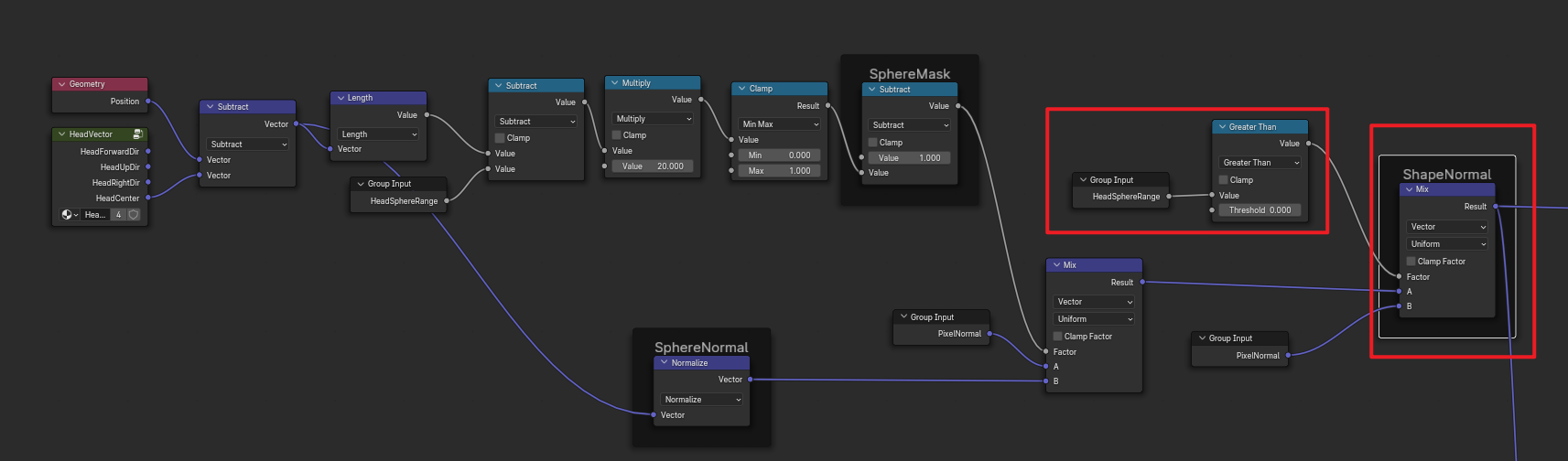Enable Clamp checkbox in the Greater Than node
The height and width of the screenshot is (461, 1568).
(x=1224, y=180)
